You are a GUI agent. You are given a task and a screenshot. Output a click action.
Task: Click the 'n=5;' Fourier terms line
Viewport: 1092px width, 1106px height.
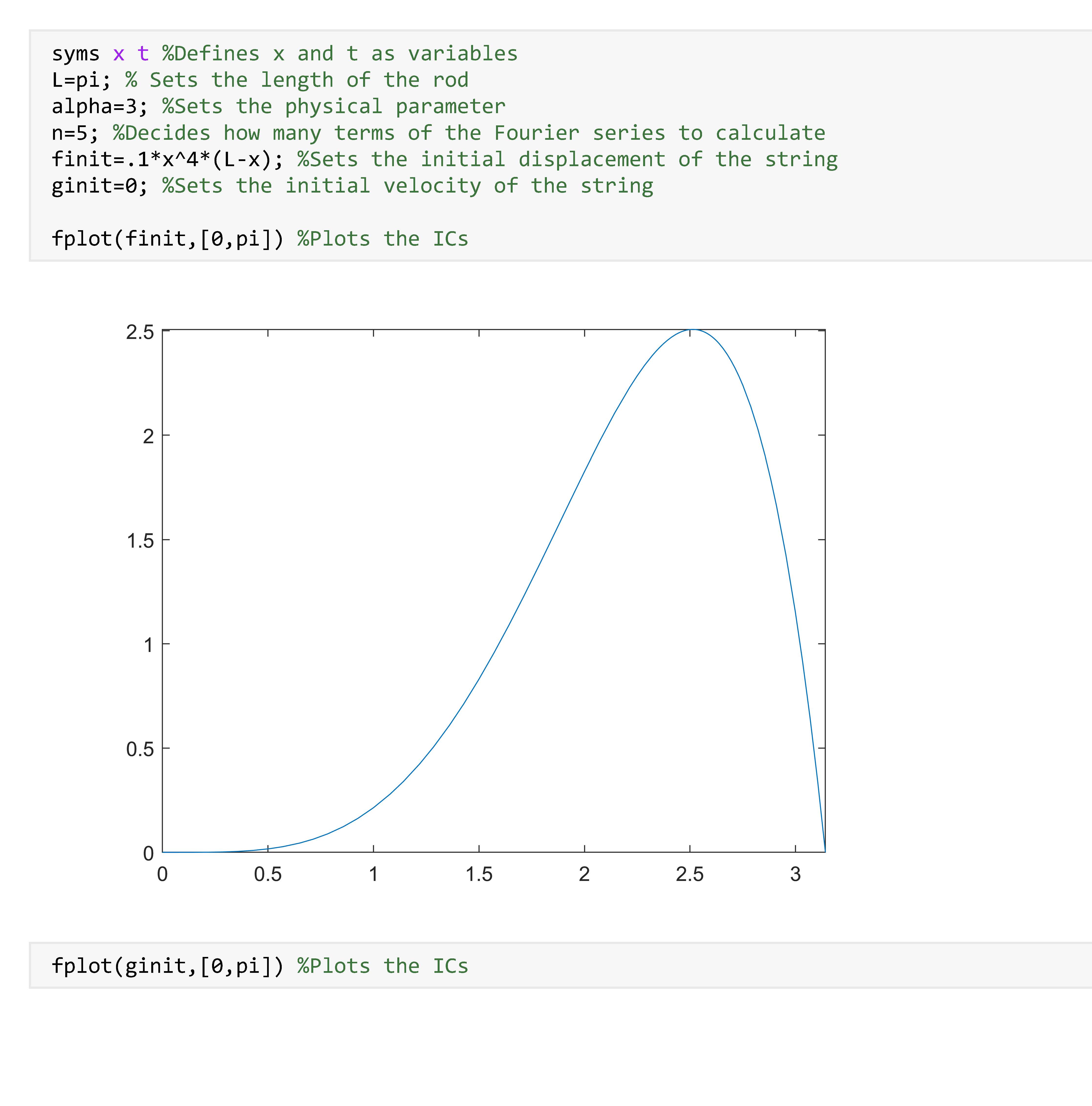[x=74, y=133]
